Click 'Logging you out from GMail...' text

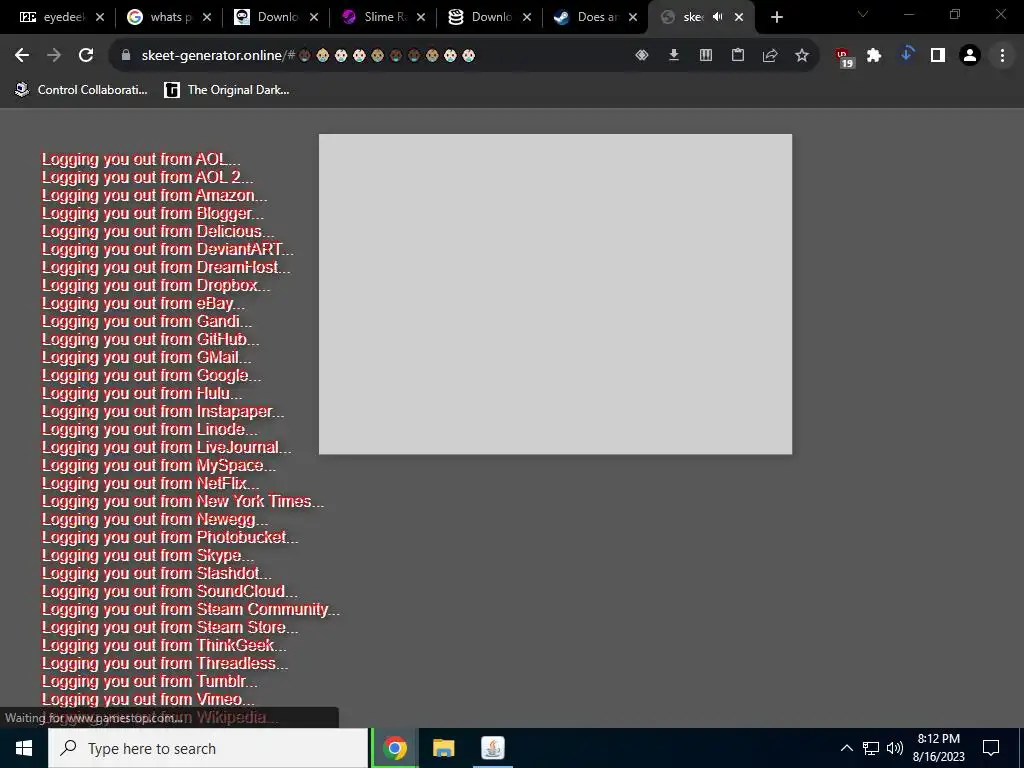tap(146, 357)
